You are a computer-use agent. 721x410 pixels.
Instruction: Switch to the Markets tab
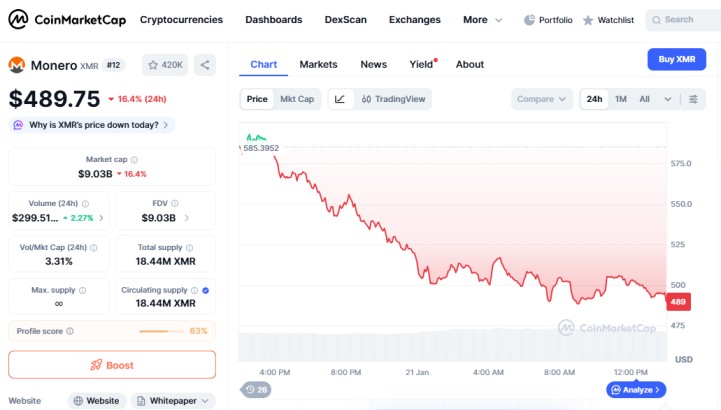pyautogui.click(x=318, y=64)
